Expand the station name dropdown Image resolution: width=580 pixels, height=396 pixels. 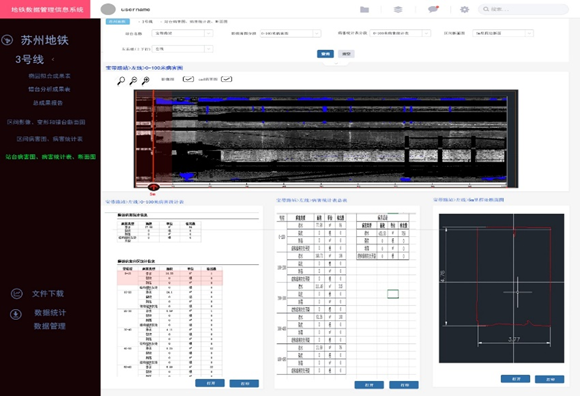(182, 33)
